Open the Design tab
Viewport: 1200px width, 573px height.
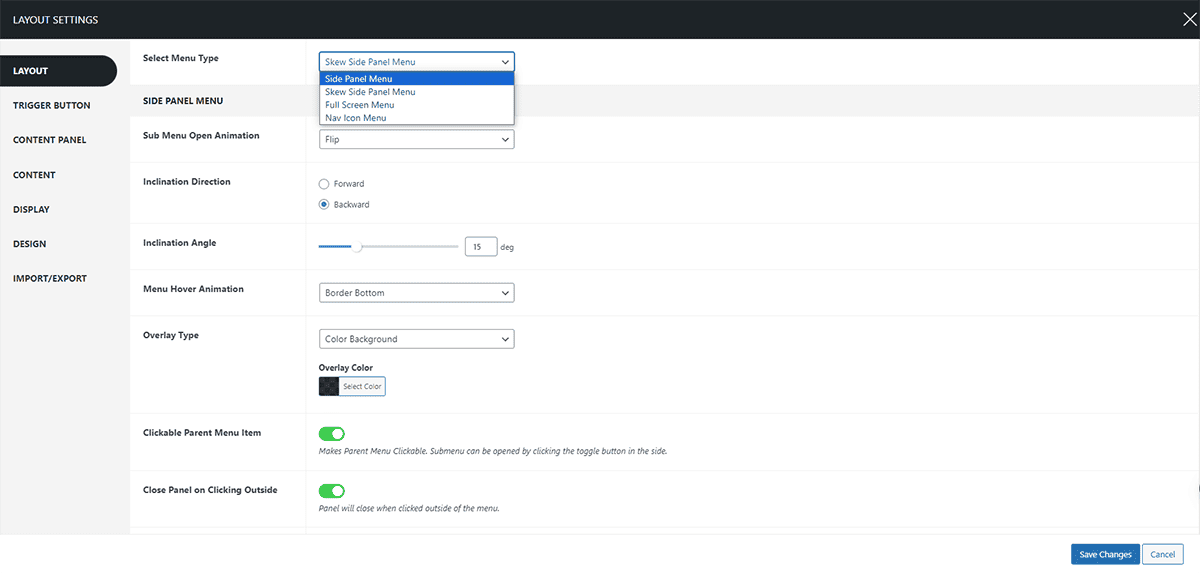click(x=29, y=244)
